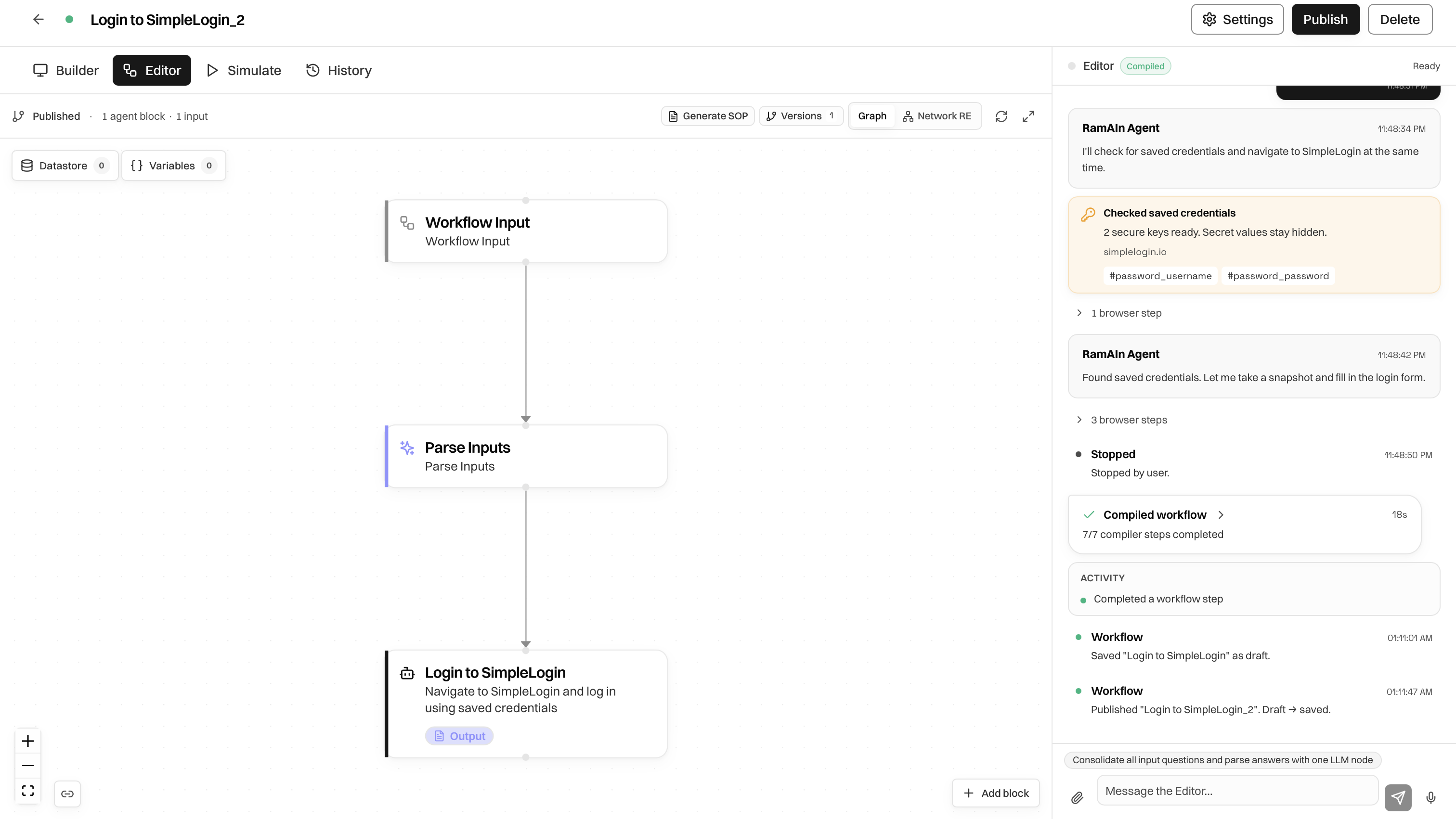Viewport: 1456px width, 819px height.
Task: Click the key icon in credentials card
Action: pos(1088,215)
